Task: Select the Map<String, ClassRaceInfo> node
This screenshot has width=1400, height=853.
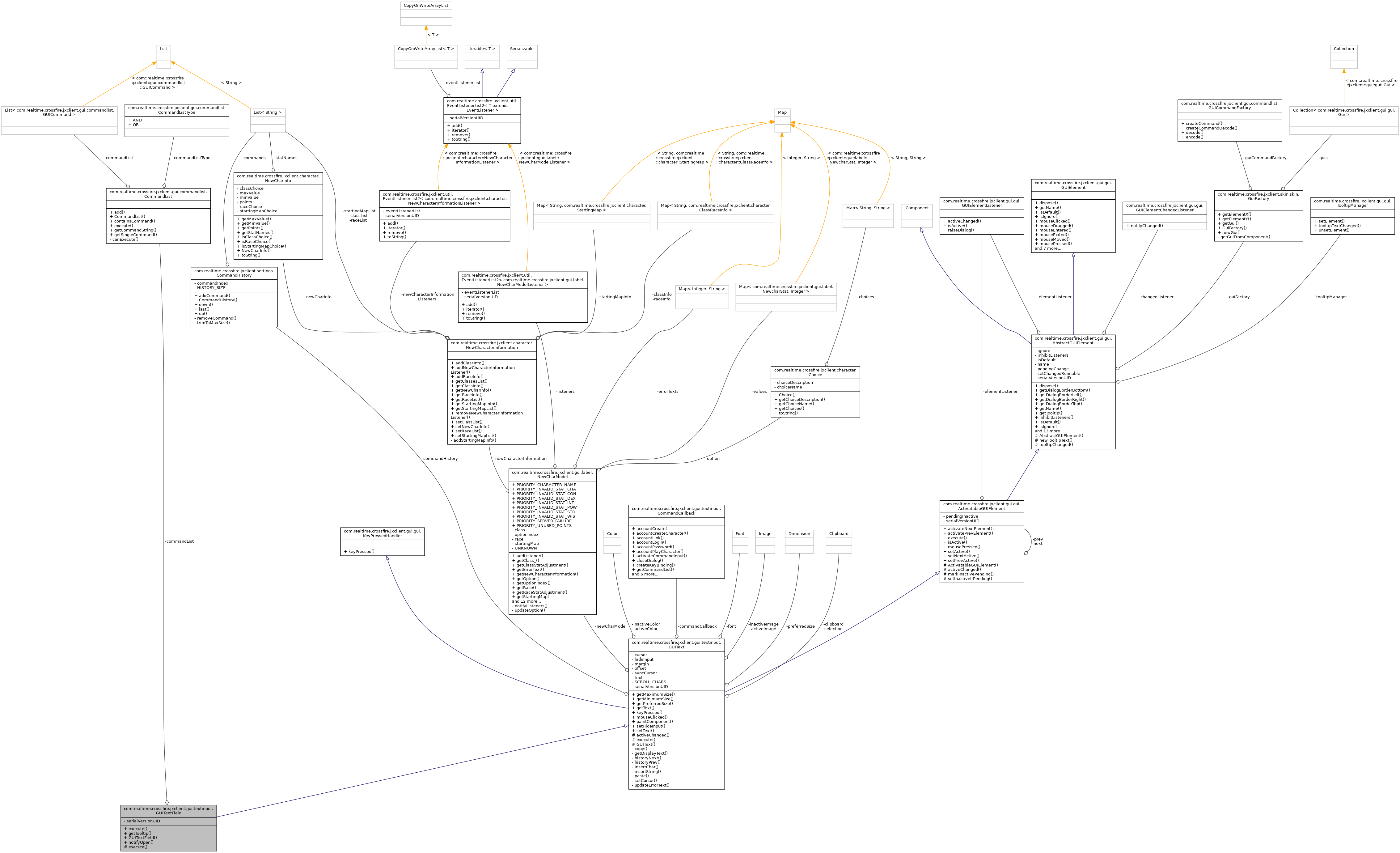Action: (x=715, y=216)
